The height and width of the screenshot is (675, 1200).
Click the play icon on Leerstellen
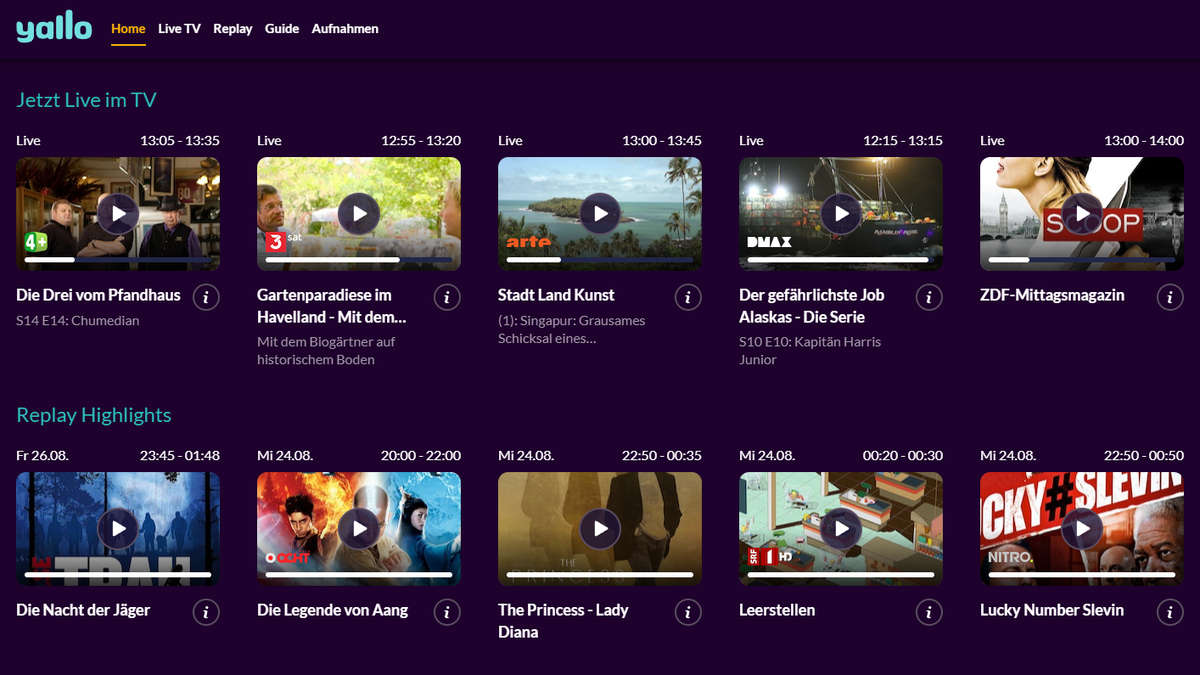(840, 528)
